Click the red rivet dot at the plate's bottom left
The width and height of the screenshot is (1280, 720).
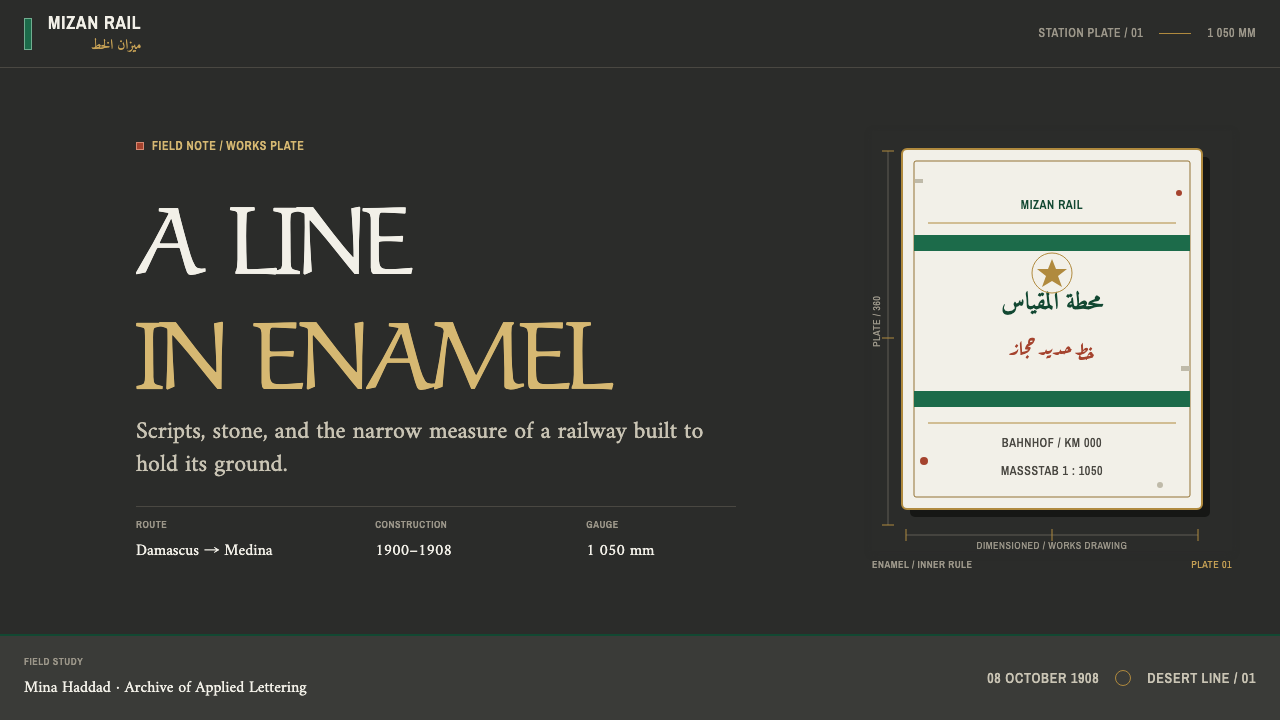pos(924,461)
